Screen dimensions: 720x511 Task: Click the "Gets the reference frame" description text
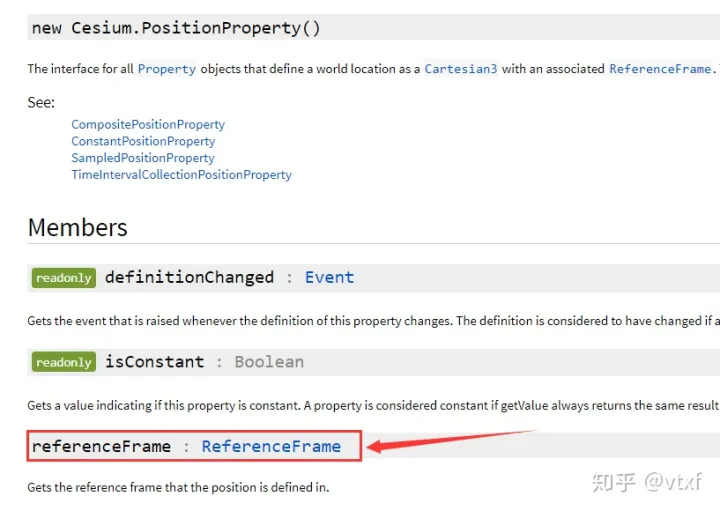point(178,487)
